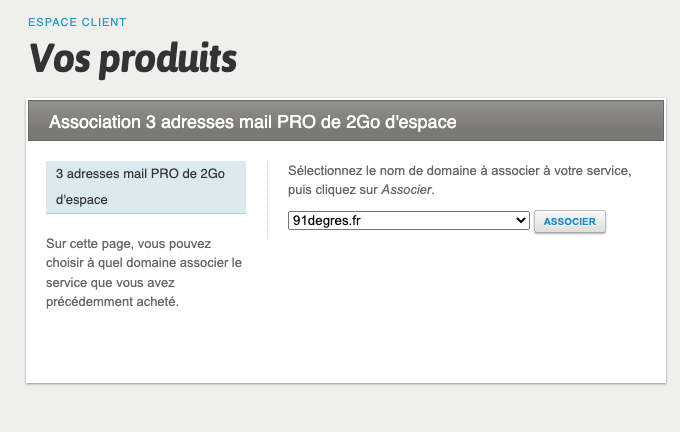Click the '91degres.fr' text inside the select box
Viewport: 680px width, 432px height.
coord(326,220)
